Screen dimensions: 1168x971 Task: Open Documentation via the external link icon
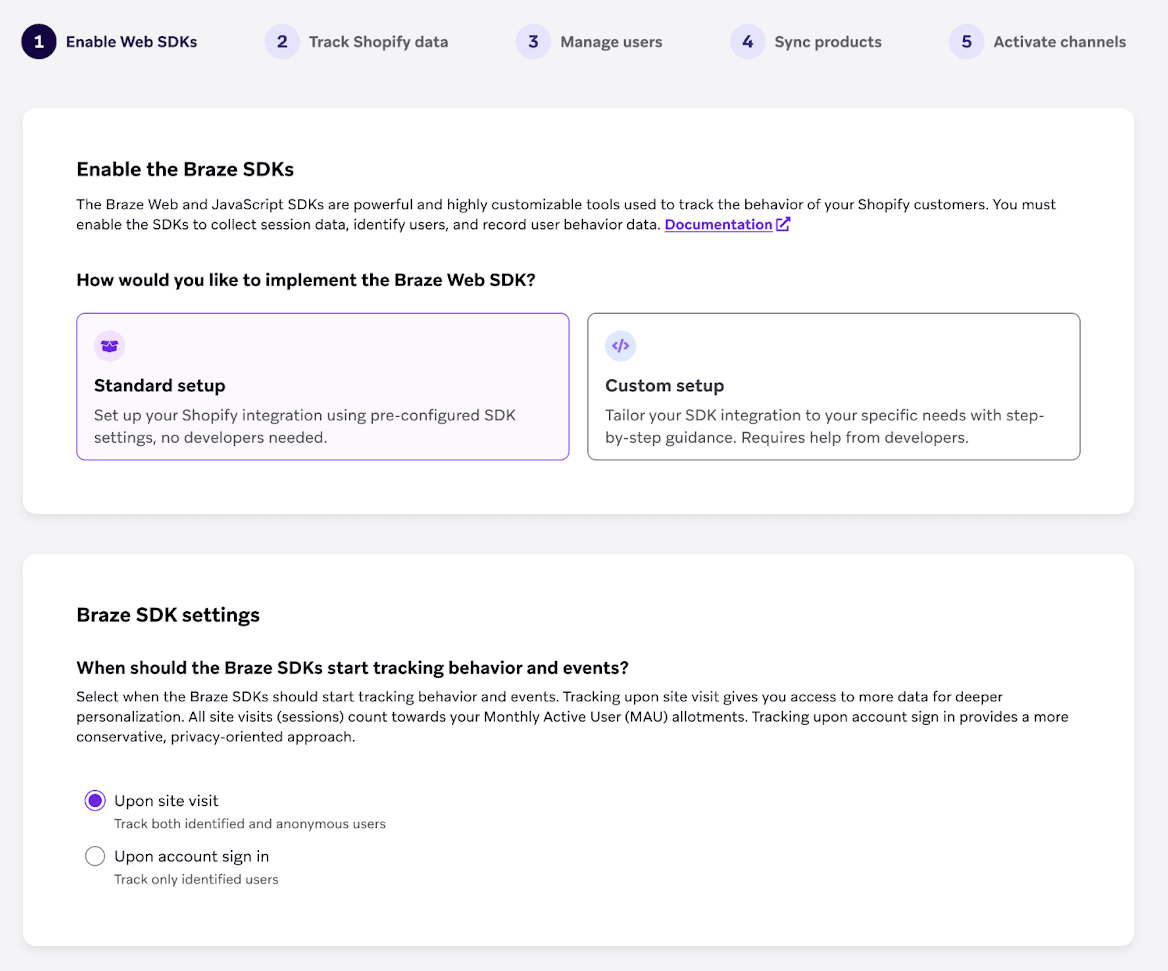coord(783,224)
